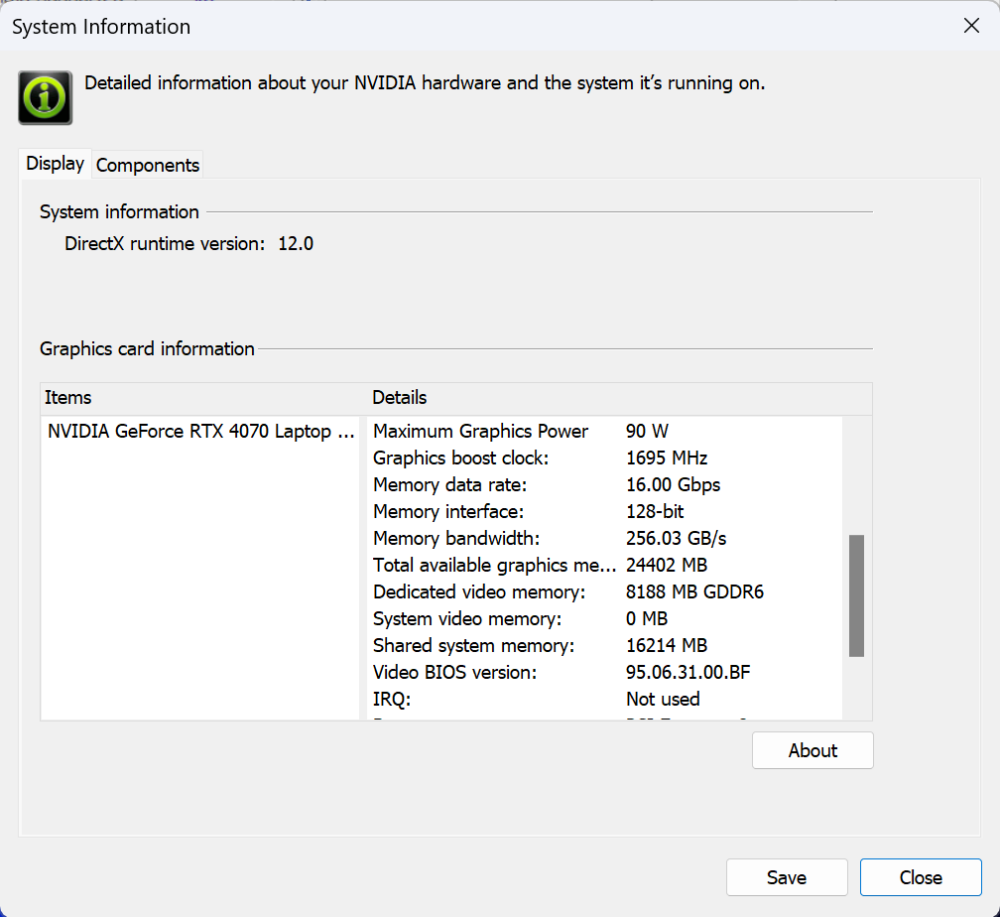The height and width of the screenshot is (917, 1000).
Task: Click the Memory interface label
Action: pyautogui.click(x=448, y=512)
